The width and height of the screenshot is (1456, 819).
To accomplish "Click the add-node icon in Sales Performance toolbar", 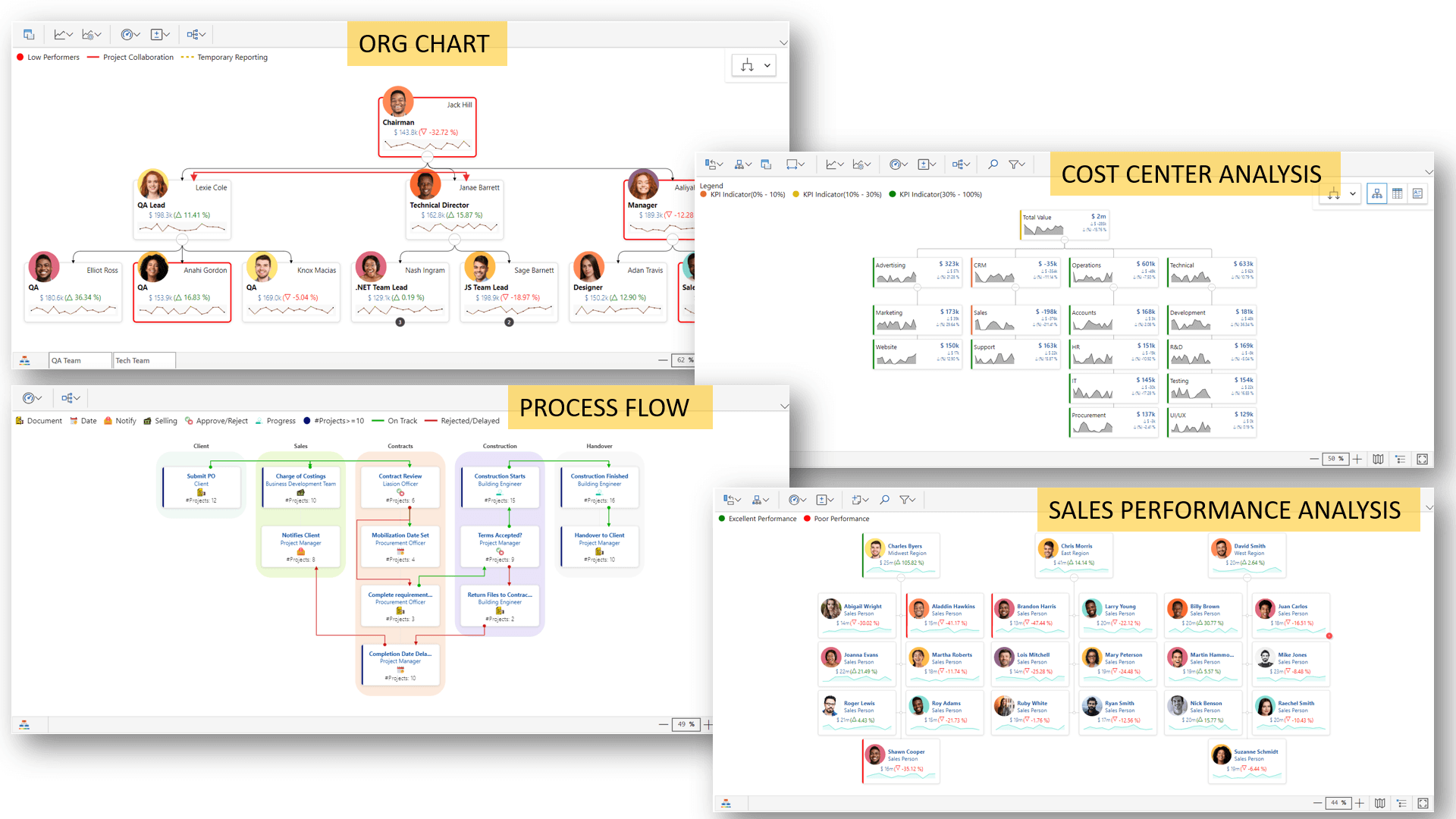I will click(x=860, y=500).
